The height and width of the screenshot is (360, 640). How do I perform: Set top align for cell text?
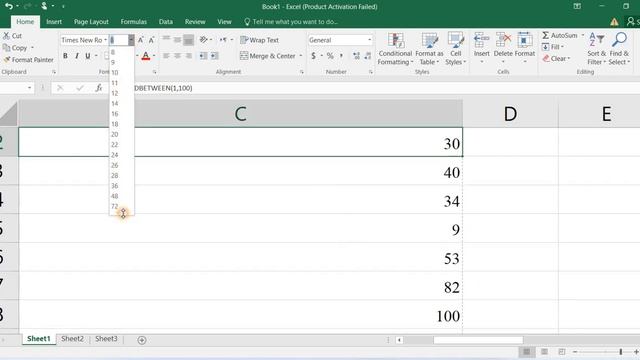(x=166, y=40)
